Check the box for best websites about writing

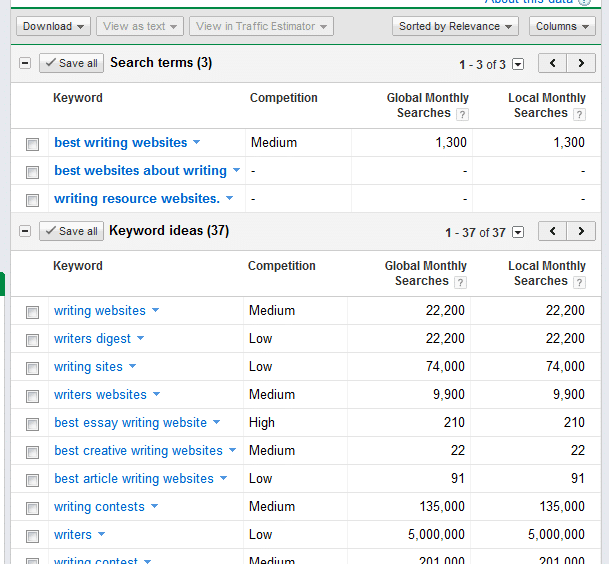32,172
